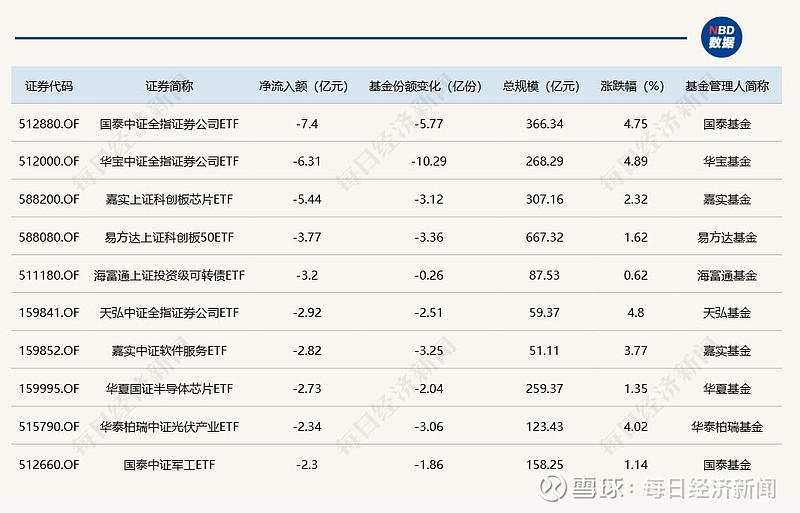The height and width of the screenshot is (513, 800).
Task: Click 海富通基金 manager cell
Action: (x=727, y=276)
